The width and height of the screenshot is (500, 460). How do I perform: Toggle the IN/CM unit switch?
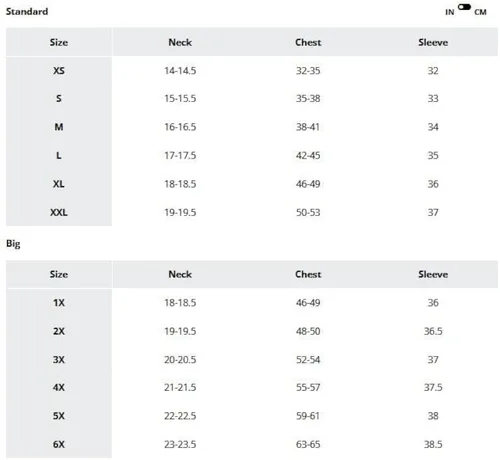[464, 7]
